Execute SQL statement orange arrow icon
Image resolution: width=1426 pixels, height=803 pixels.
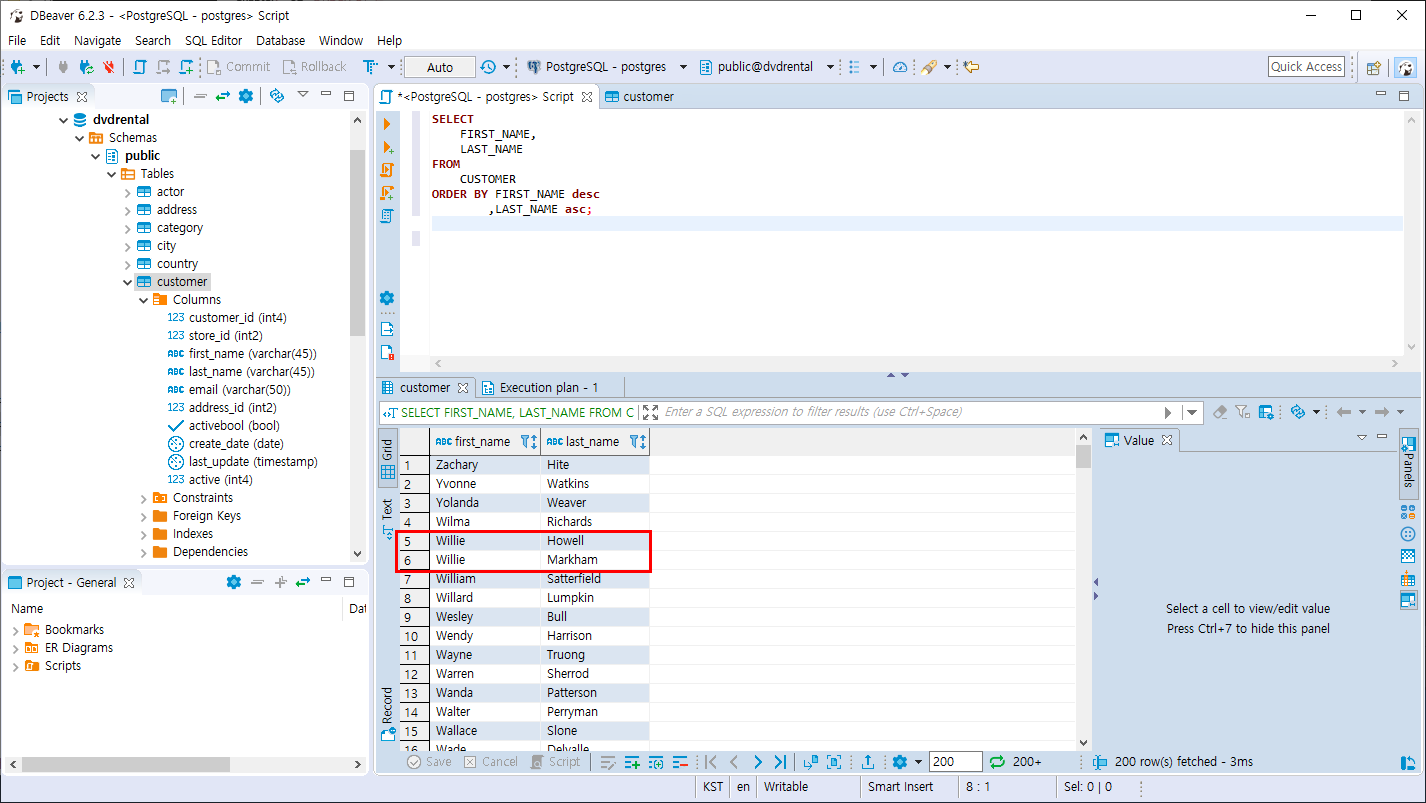tap(387, 124)
